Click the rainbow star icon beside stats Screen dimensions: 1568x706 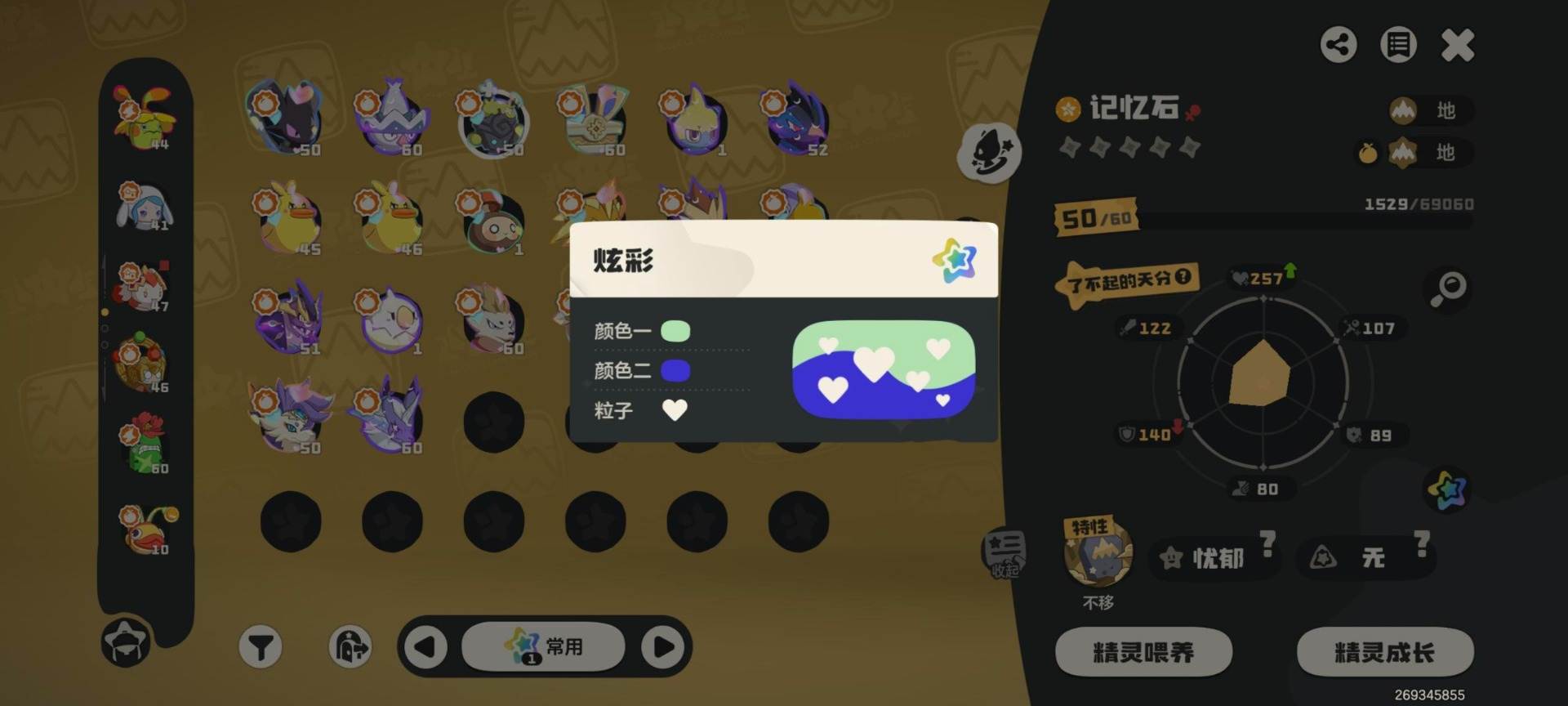pos(1447,490)
